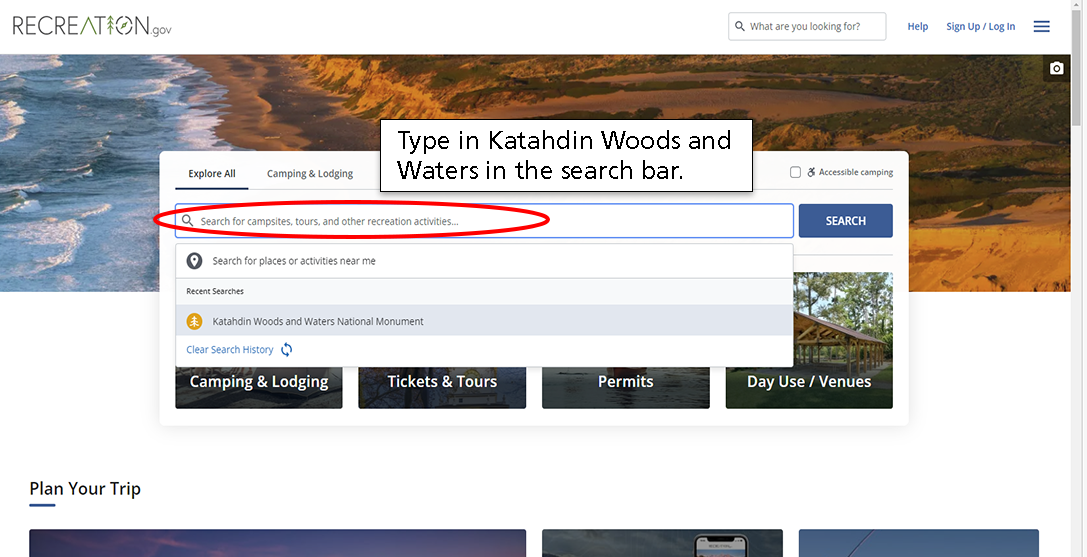Click the magnifier icon in header search
The height and width of the screenshot is (557, 1087).
point(740,26)
